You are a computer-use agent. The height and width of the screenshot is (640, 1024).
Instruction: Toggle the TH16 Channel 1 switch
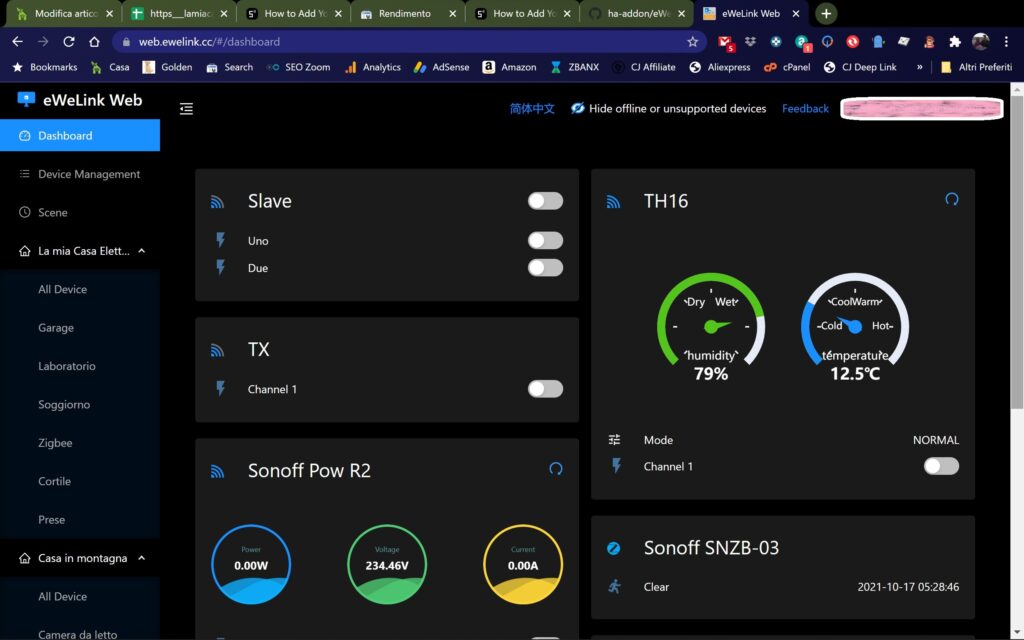(x=941, y=466)
